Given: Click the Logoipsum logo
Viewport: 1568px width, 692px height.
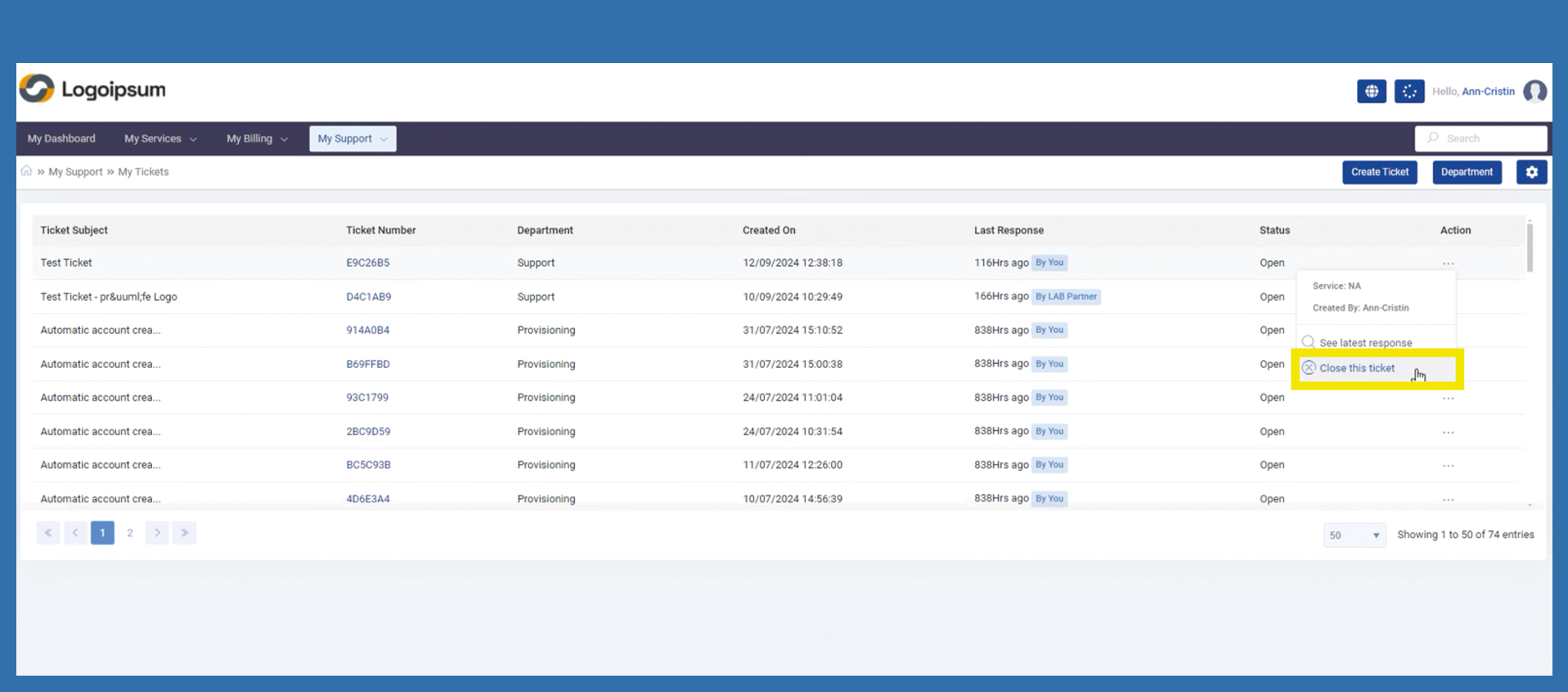Looking at the screenshot, I should click(92, 89).
